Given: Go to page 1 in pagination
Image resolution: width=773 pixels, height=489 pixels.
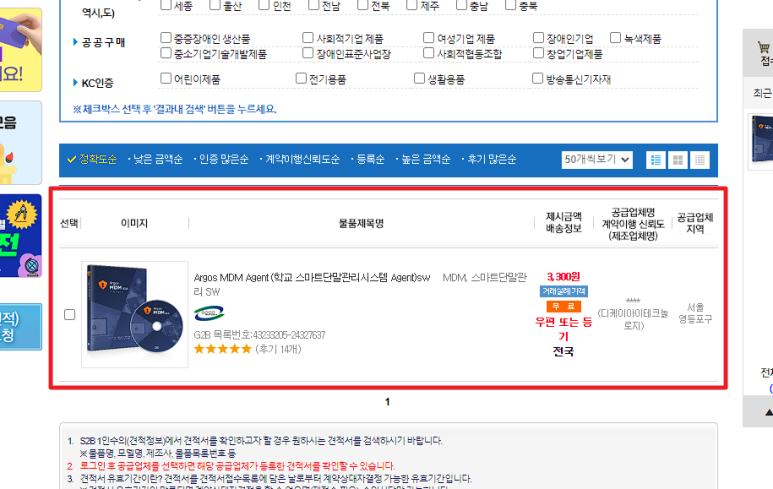Looking at the screenshot, I should (387, 402).
